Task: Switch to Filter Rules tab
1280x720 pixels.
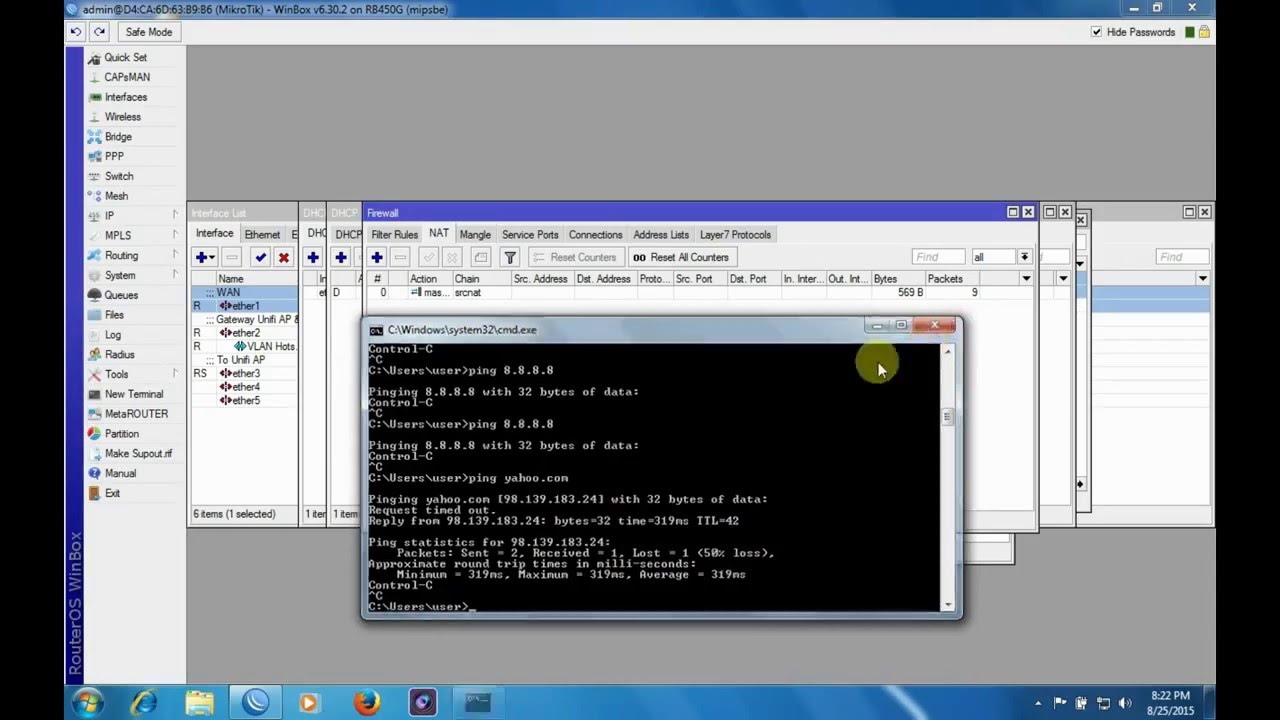Action: point(394,235)
